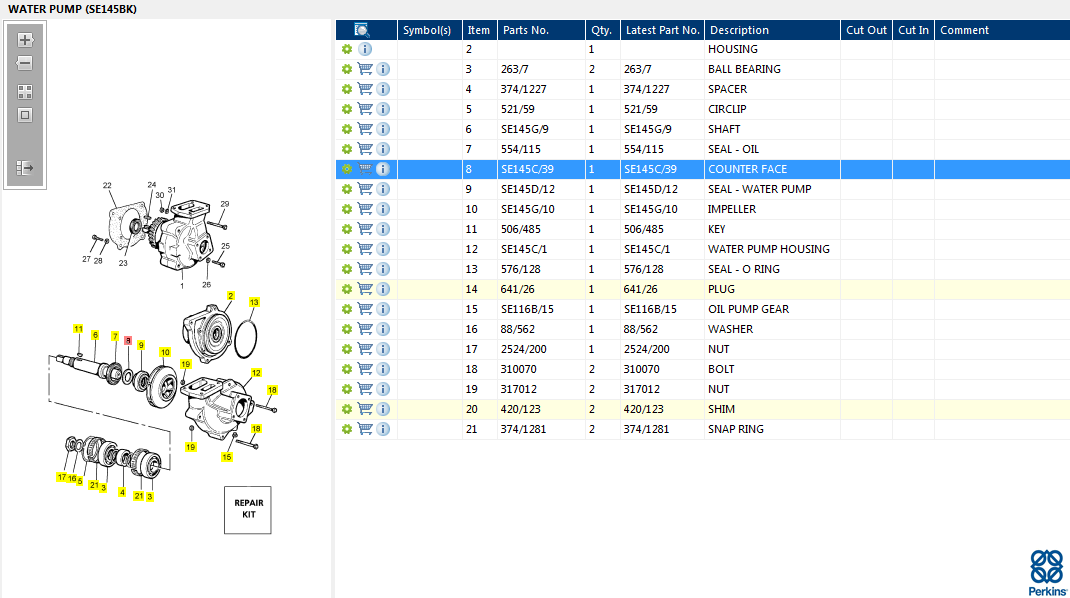Viewport: 1070px width, 598px height.
Task: Click gear icon in WATER PUMP HOUSING row
Action: click(x=347, y=249)
